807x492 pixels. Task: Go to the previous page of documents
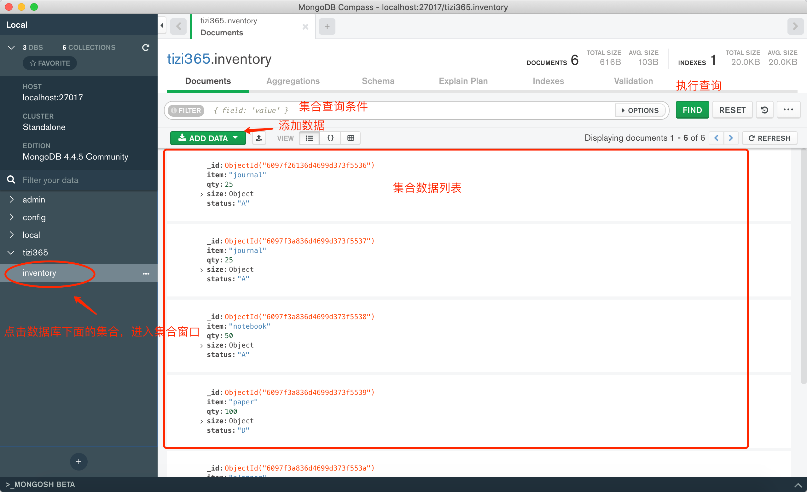[x=716, y=138]
